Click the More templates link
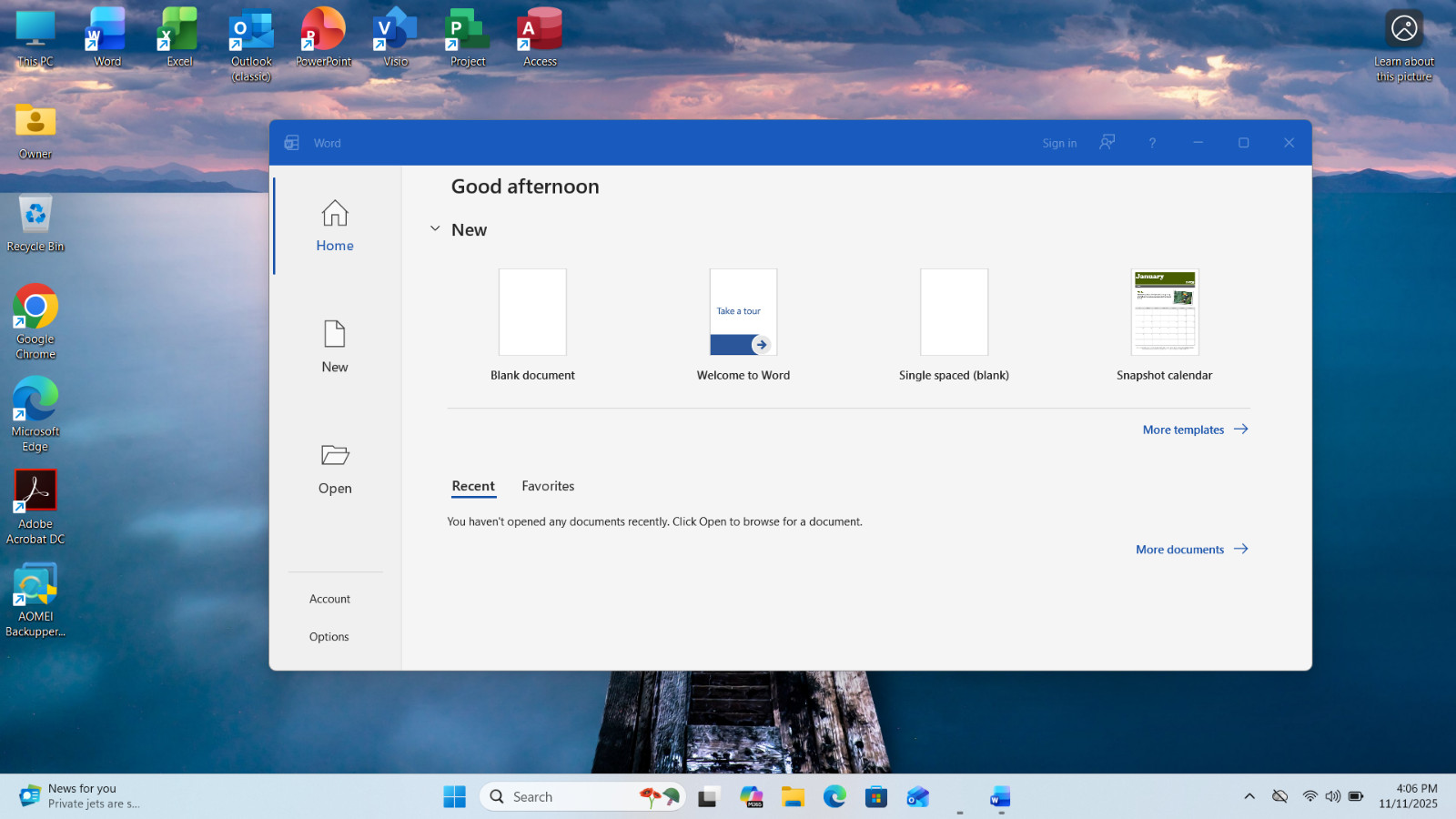This screenshot has width=1456, height=819. click(x=1195, y=430)
